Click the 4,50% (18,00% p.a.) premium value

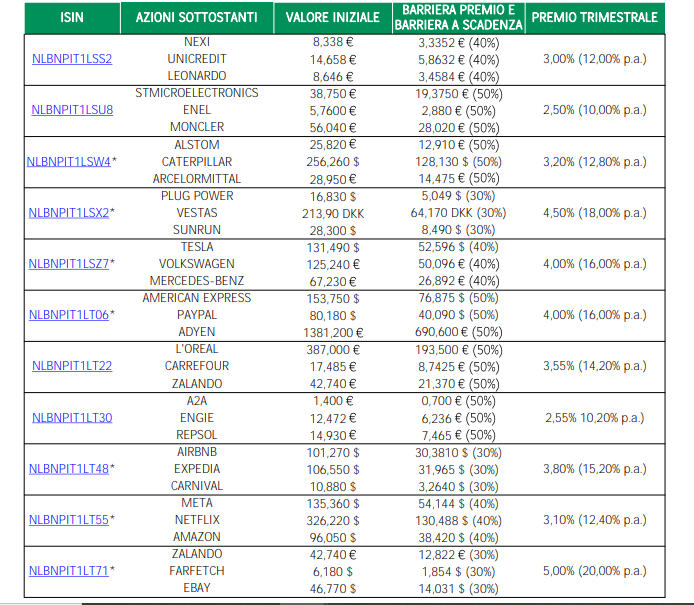coord(595,213)
